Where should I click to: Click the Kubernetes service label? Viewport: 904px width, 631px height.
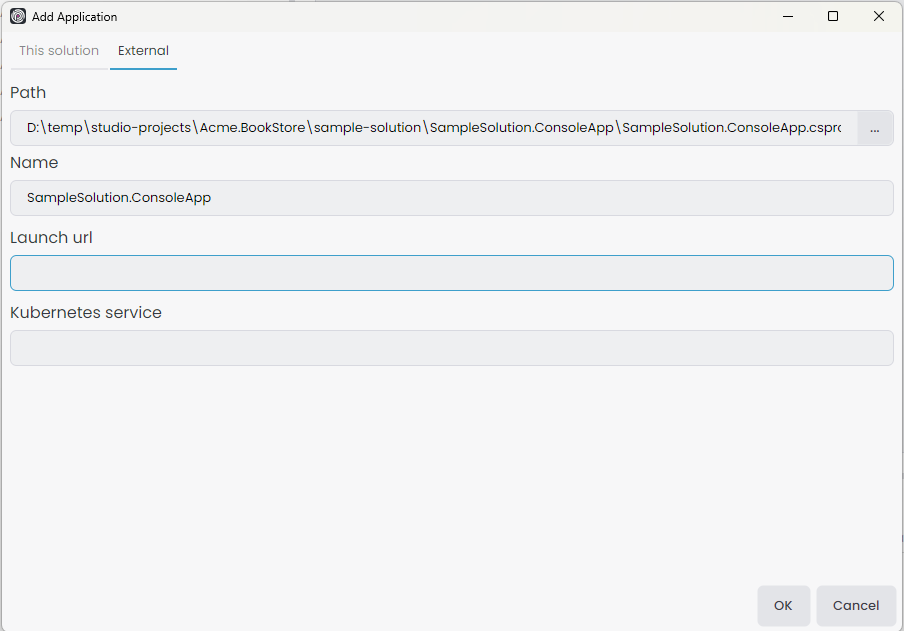pos(85,312)
